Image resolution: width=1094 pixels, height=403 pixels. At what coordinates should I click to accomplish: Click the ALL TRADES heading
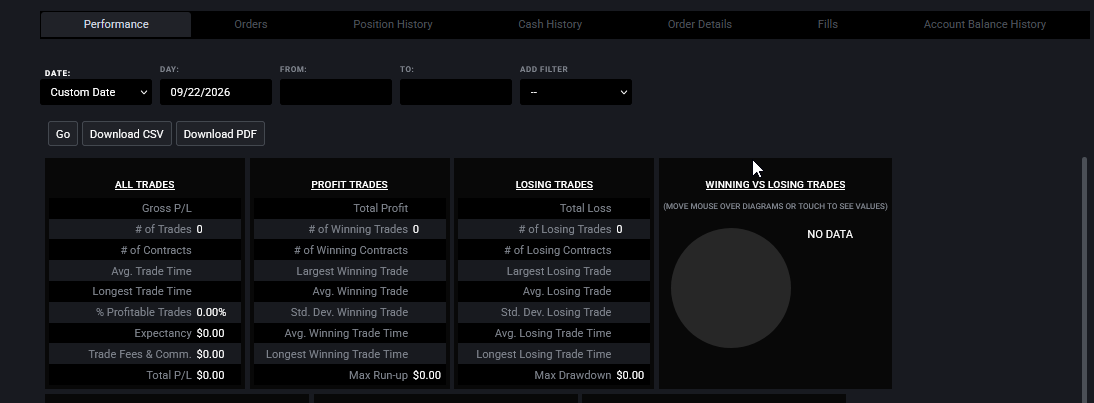(x=144, y=185)
